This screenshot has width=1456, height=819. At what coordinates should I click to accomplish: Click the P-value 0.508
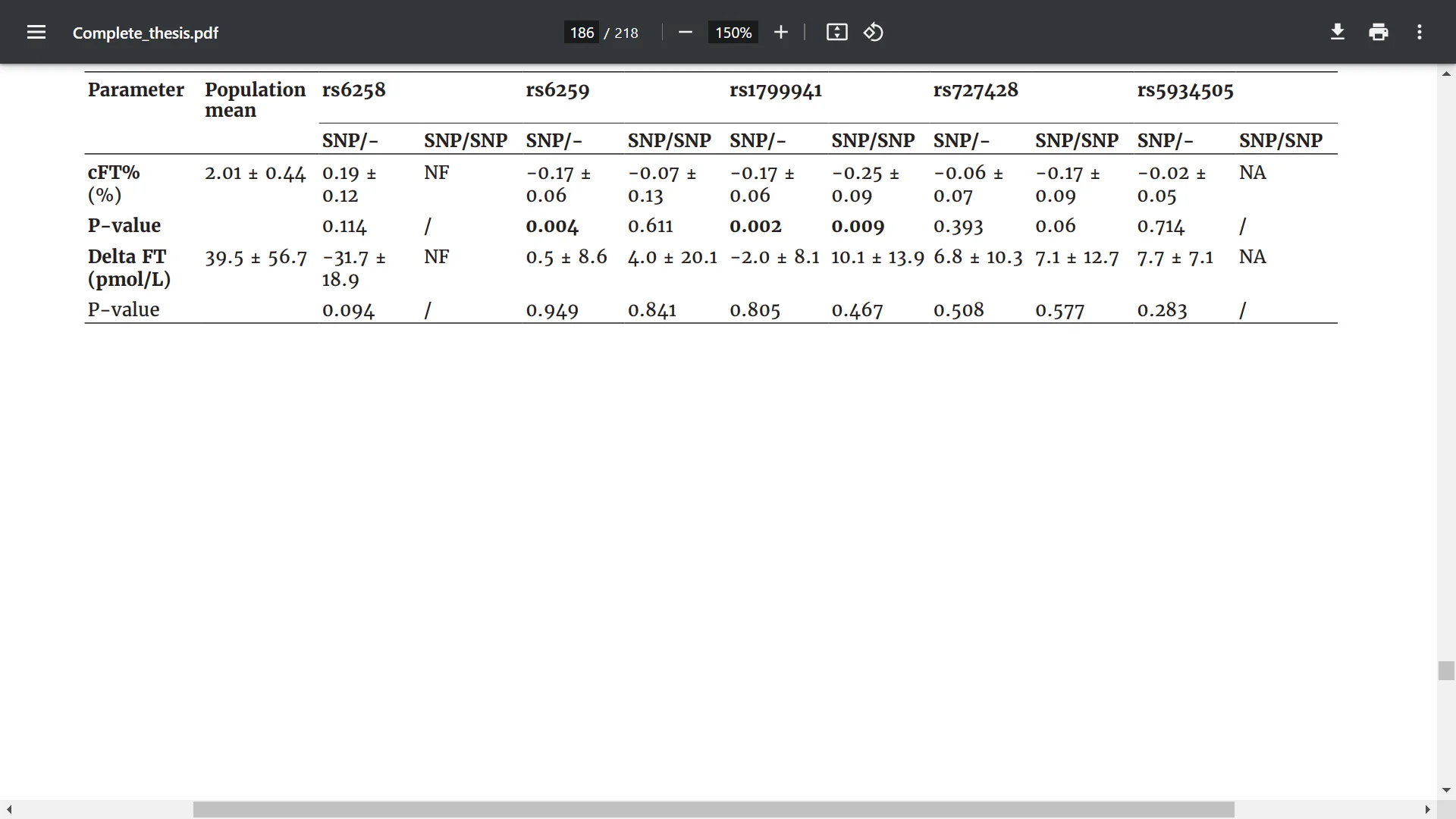959,310
